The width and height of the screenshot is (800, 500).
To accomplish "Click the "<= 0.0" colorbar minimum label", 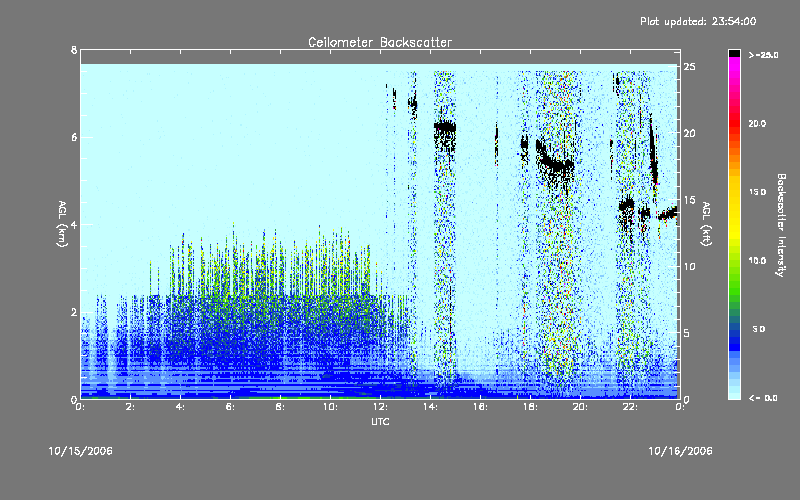I will [763, 398].
